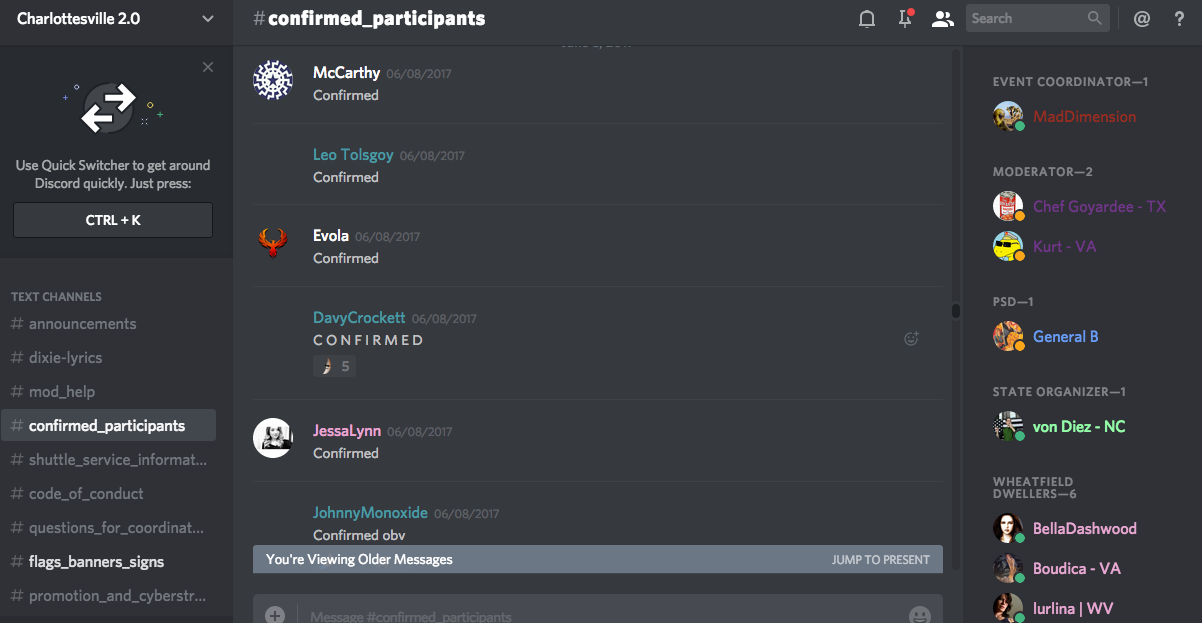Switch to the dixie-lyrics channel
Viewport: 1202px width, 623px height.
coord(108,358)
